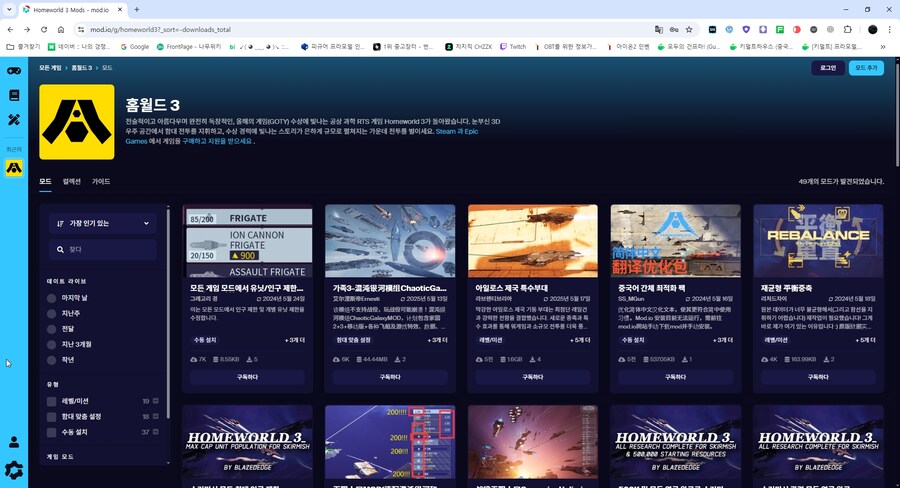Switch to the 컬렉션 tab
This screenshot has height=488, width=900.
[x=72, y=181]
